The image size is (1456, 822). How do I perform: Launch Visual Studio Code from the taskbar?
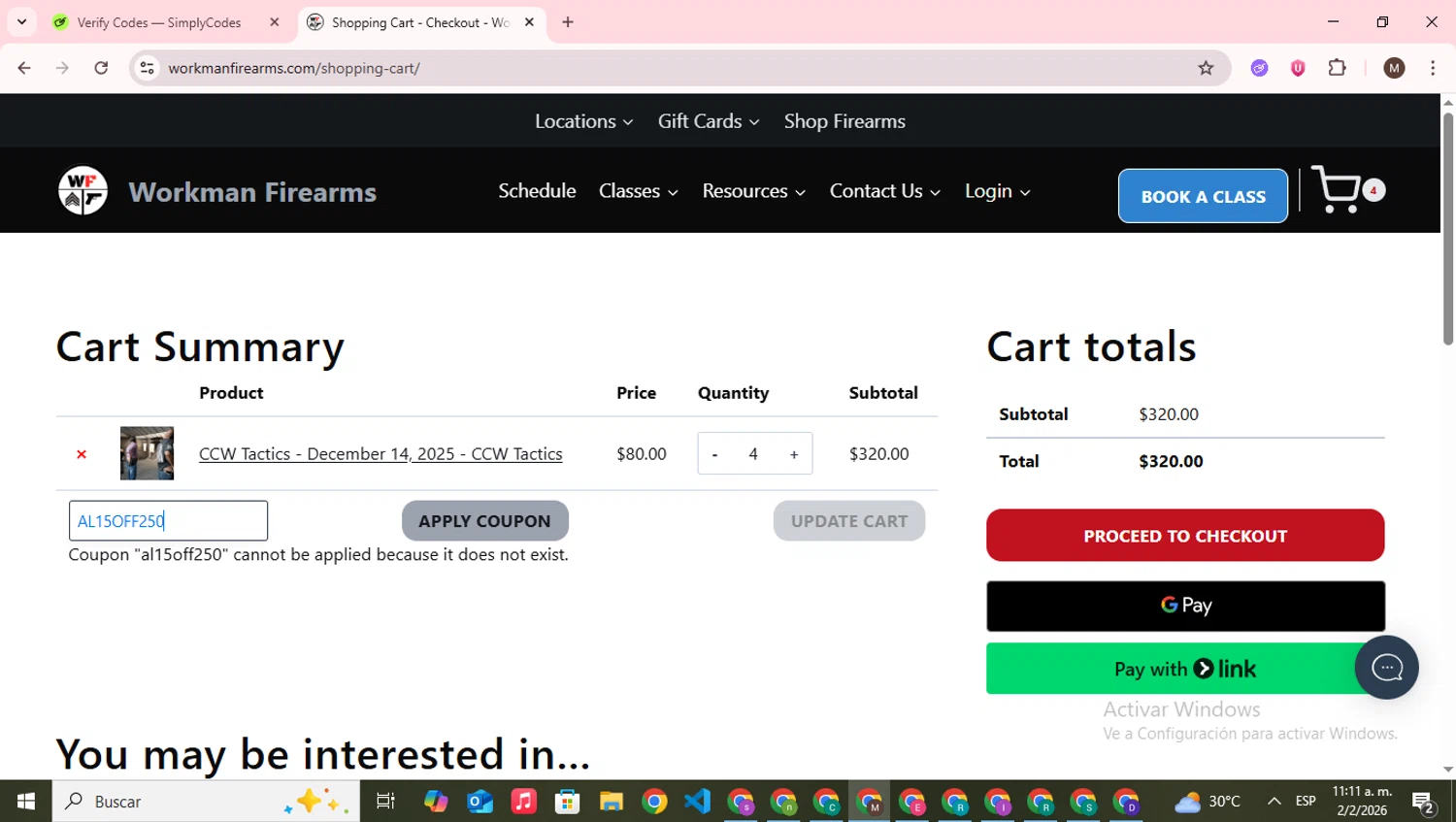point(697,802)
